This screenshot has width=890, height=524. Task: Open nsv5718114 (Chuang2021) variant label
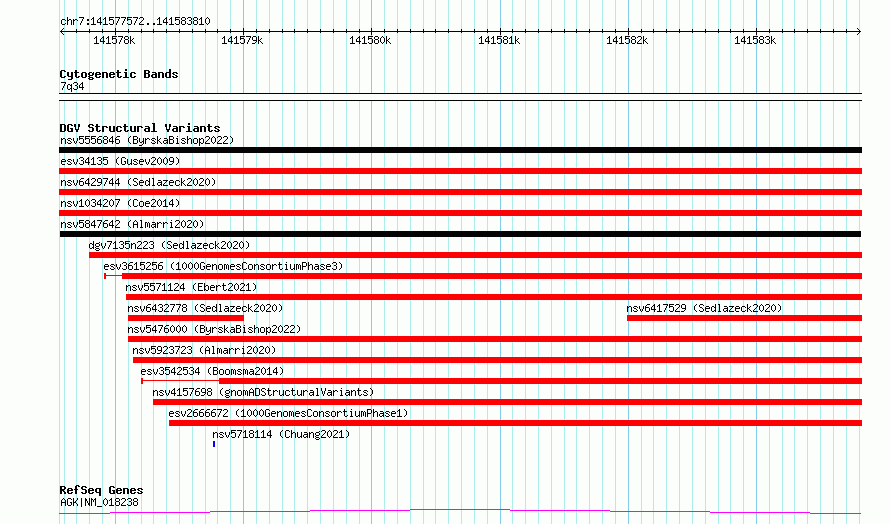click(x=281, y=434)
